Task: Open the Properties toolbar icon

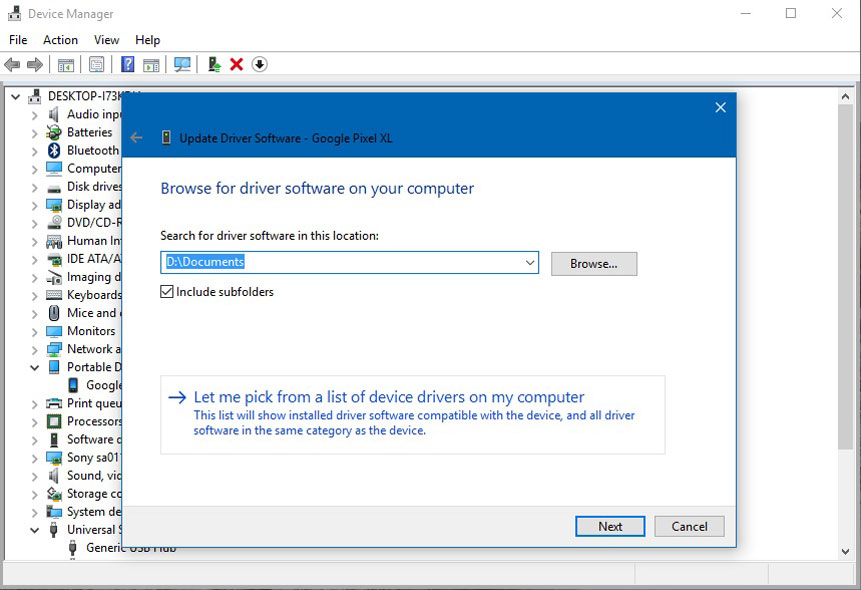Action: 97,65
